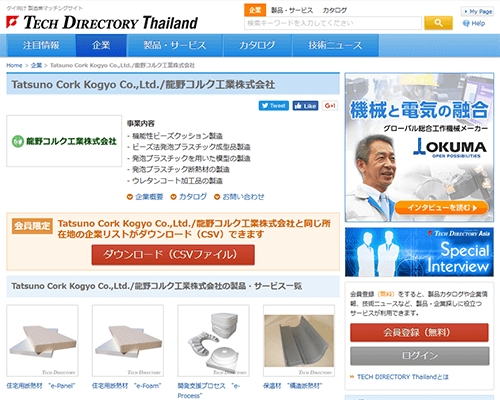Click the OKUMA advertisement banner
This screenshot has height=400, width=500.
419,147
